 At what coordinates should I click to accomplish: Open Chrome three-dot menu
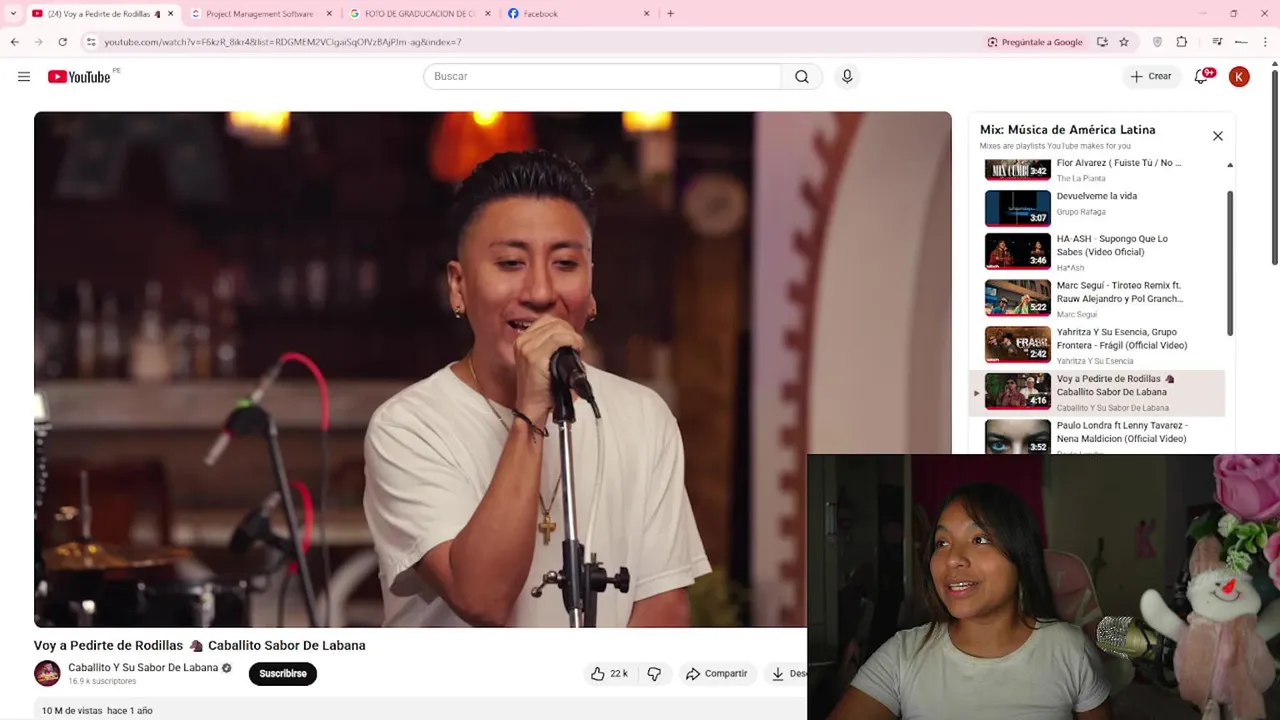[x=1266, y=42]
